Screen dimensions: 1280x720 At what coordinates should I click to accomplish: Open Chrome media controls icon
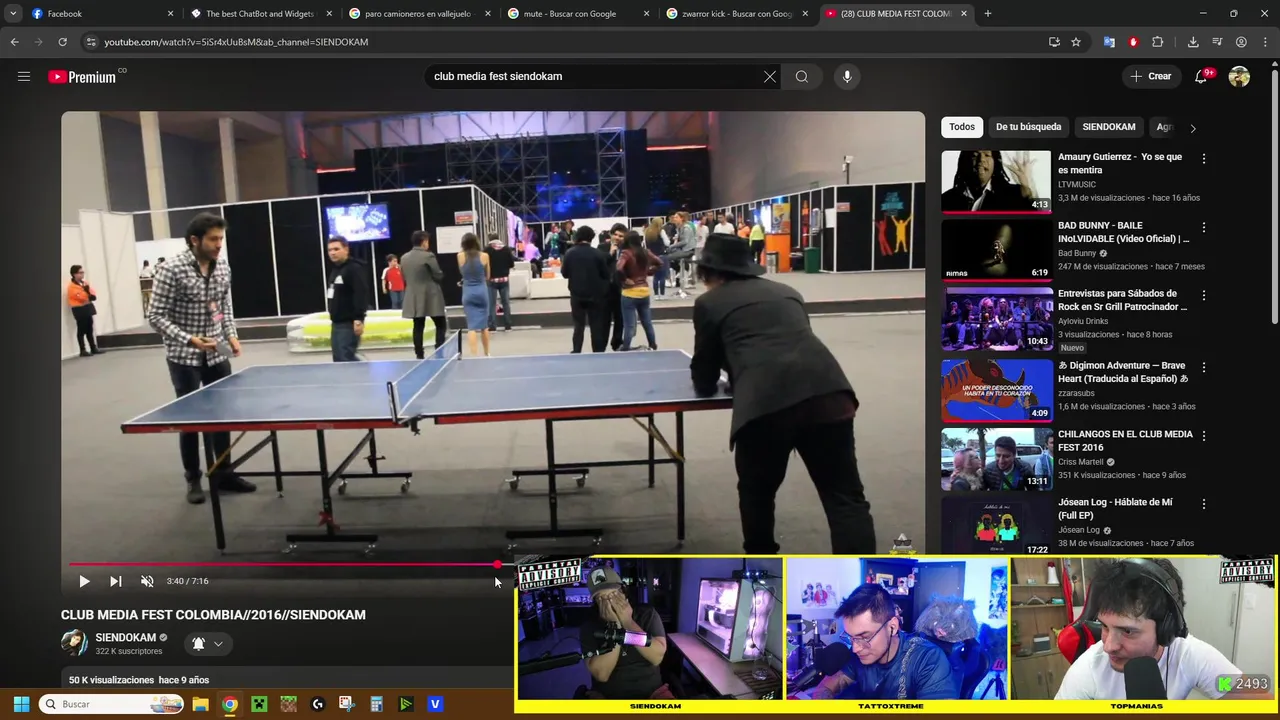(x=1217, y=42)
